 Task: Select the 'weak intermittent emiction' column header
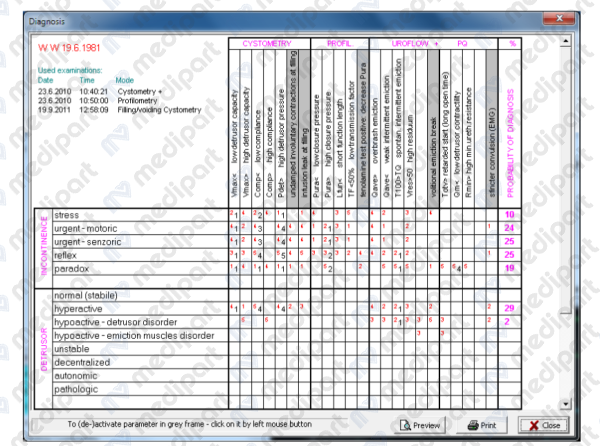[386, 129]
